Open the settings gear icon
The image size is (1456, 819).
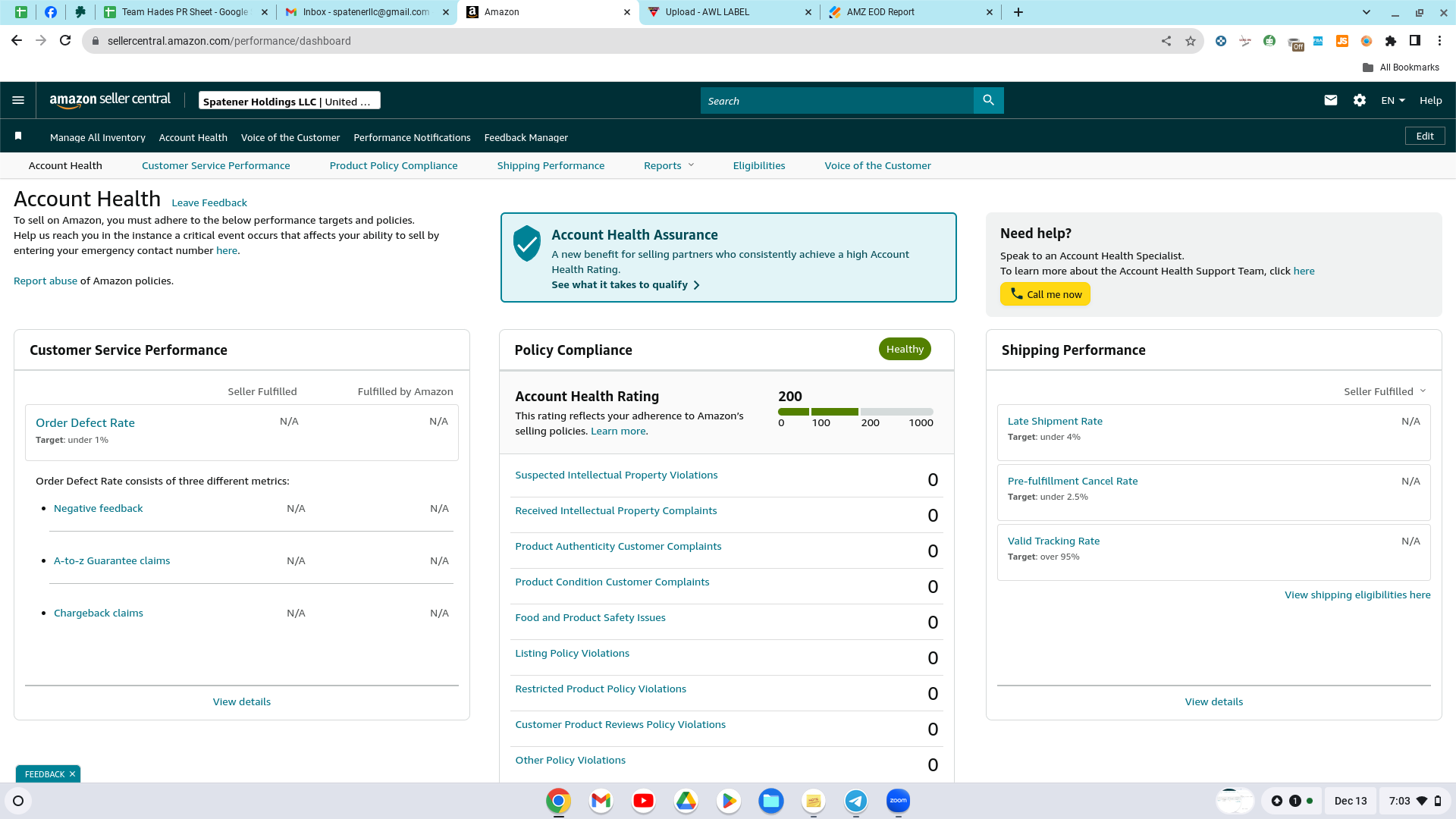point(1359,100)
